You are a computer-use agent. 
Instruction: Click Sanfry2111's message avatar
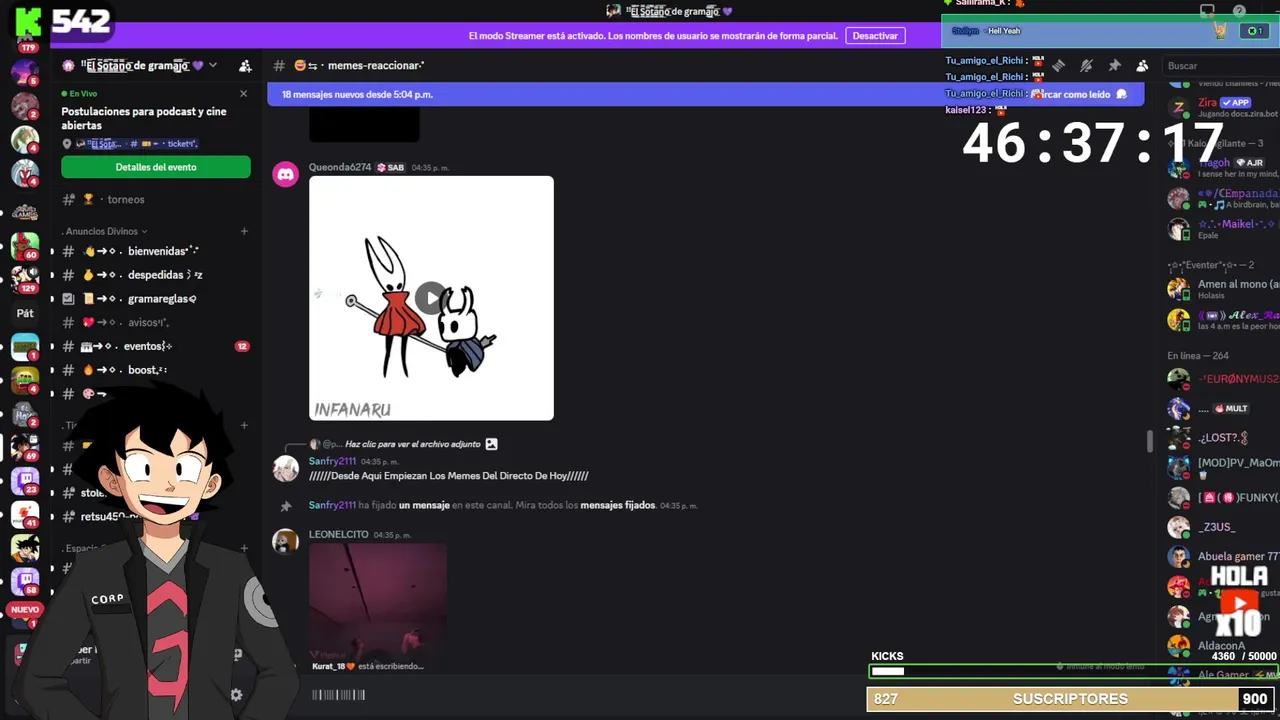(x=286, y=468)
